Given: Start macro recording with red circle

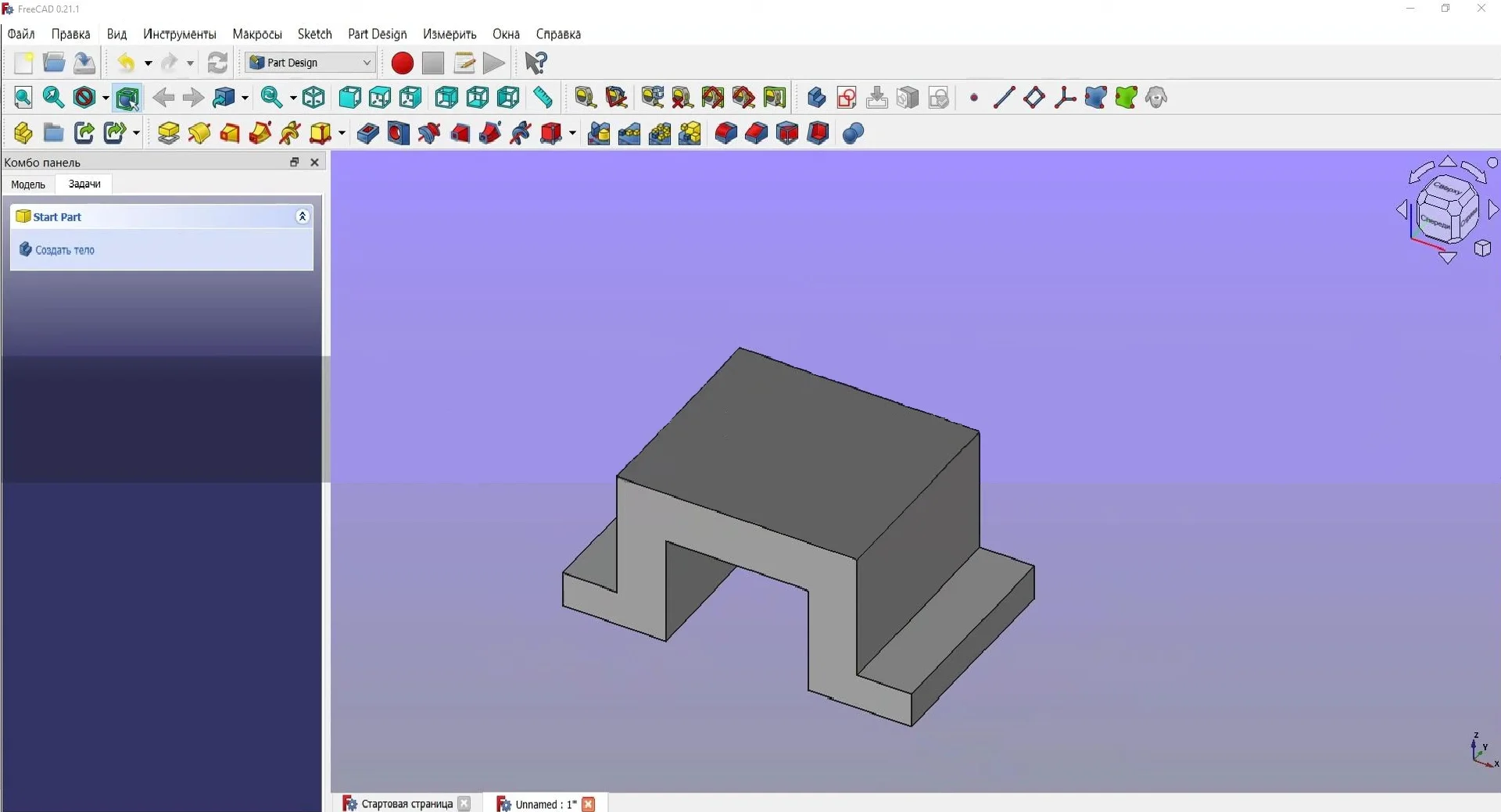Looking at the screenshot, I should (402, 63).
